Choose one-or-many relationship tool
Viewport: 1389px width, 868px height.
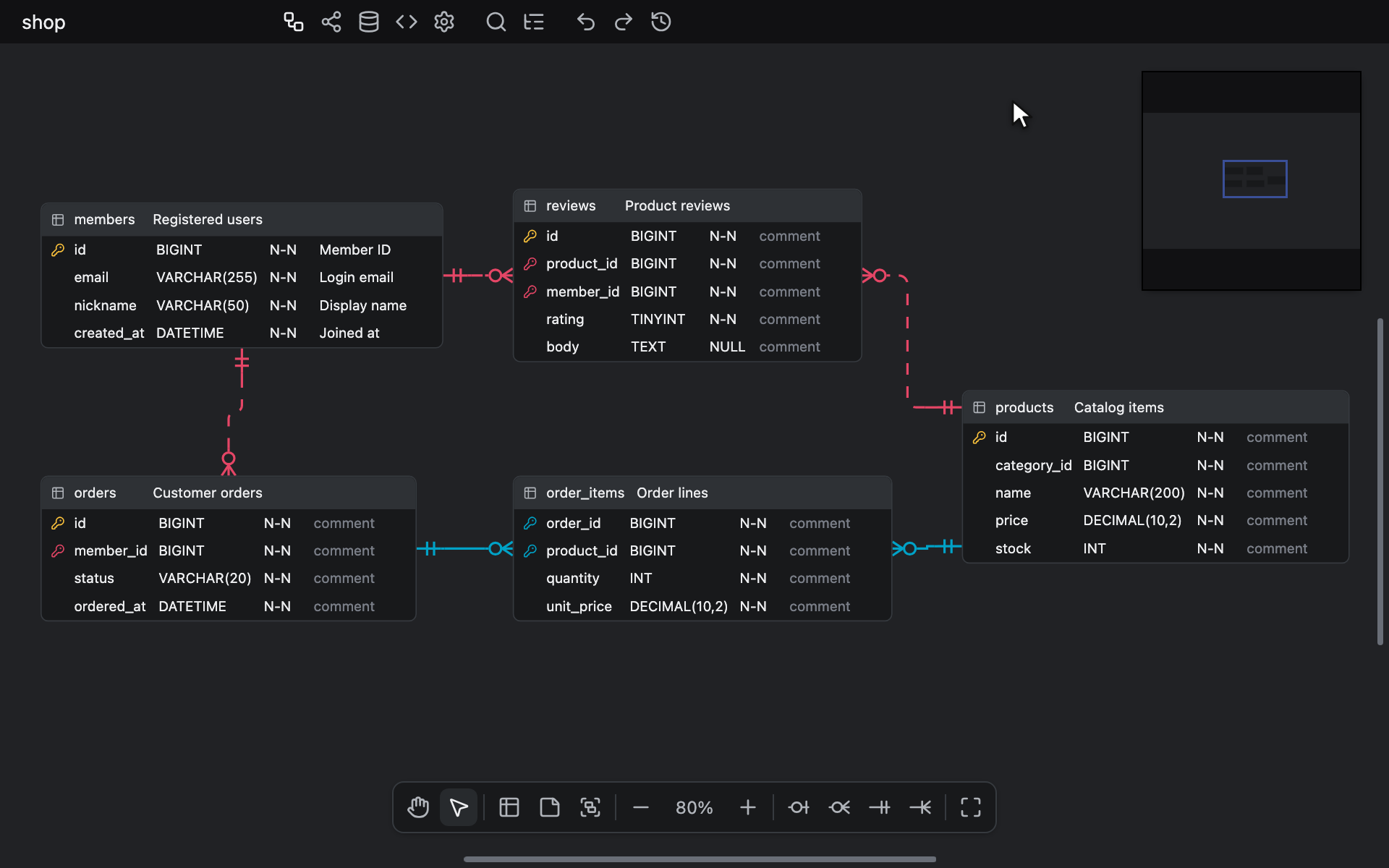click(920, 807)
